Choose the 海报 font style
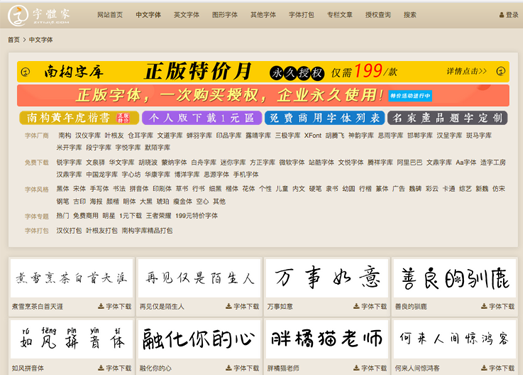Viewport: 523px width, 375px height. tap(96, 202)
